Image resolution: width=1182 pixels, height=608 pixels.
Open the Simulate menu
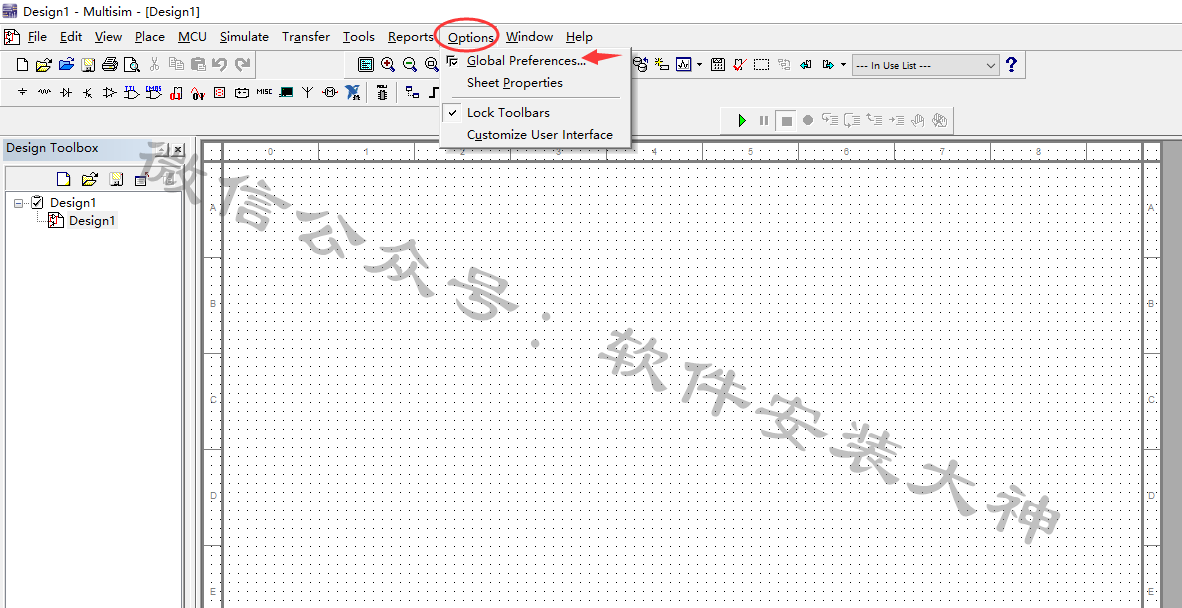point(244,37)
